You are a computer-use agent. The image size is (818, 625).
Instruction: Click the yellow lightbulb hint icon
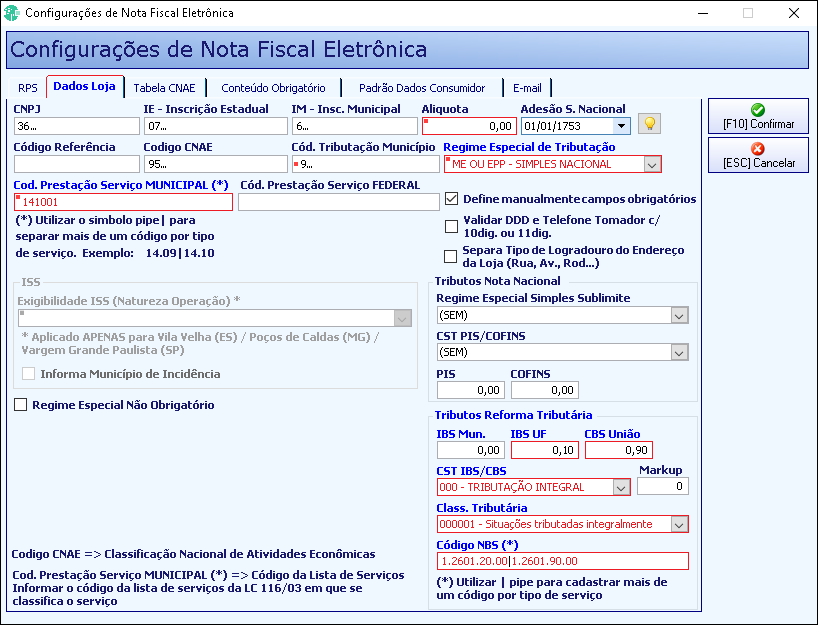click(649, 124)
